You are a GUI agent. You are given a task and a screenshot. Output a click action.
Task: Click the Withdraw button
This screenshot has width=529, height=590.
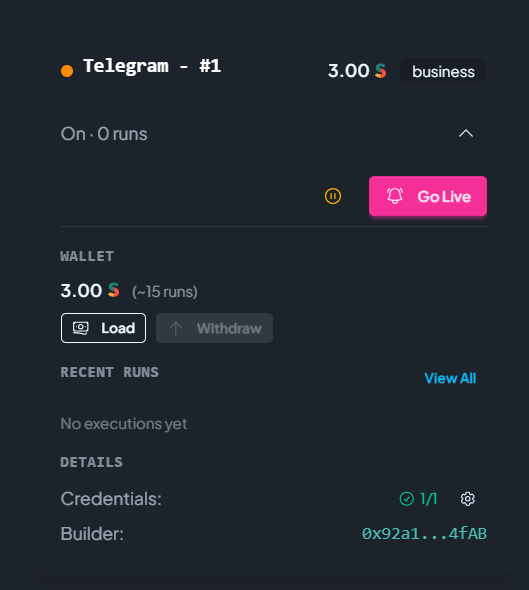click(x=214, y=328)
